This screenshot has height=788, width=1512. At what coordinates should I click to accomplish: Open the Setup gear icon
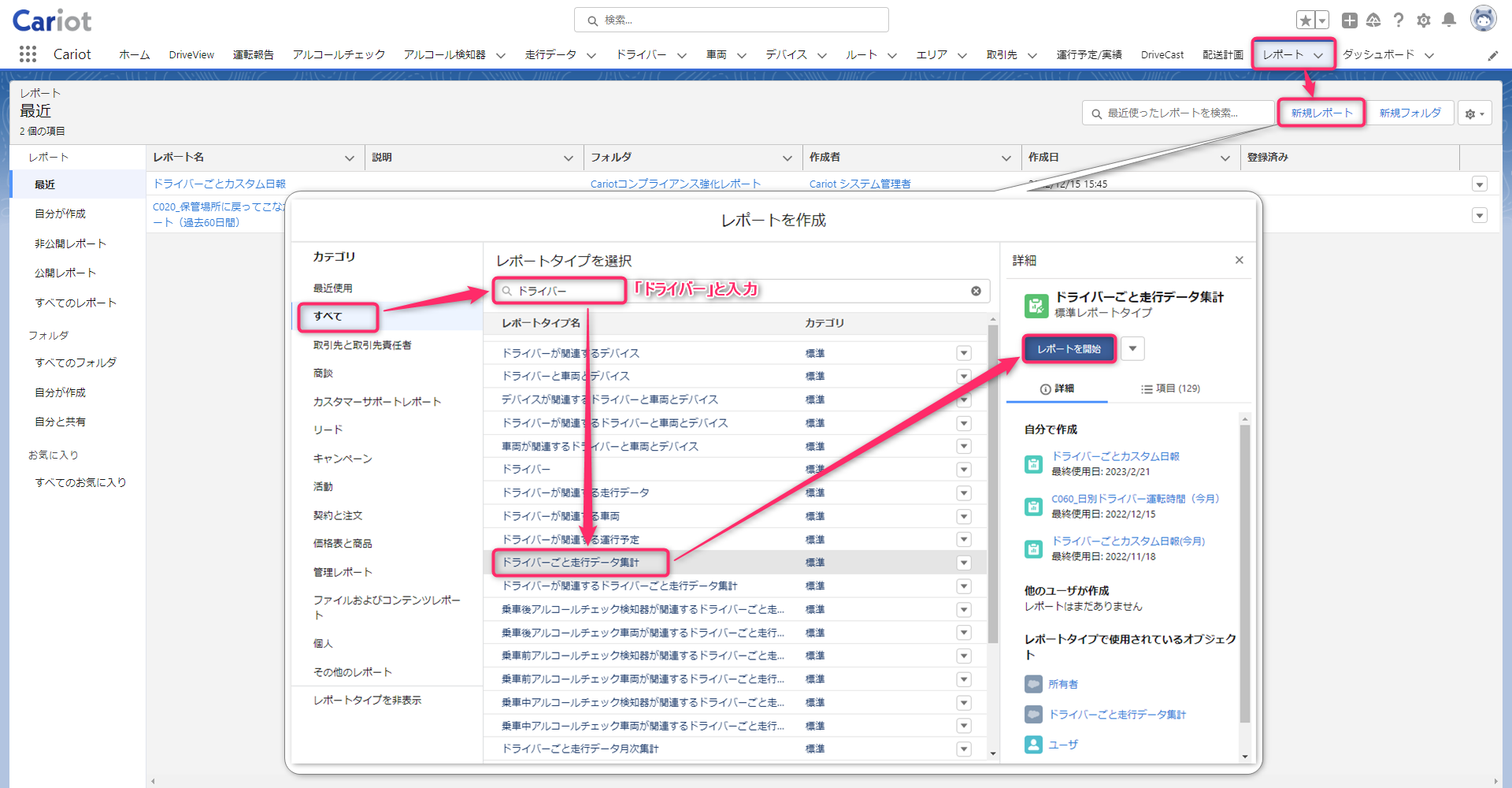point(1424,20)
